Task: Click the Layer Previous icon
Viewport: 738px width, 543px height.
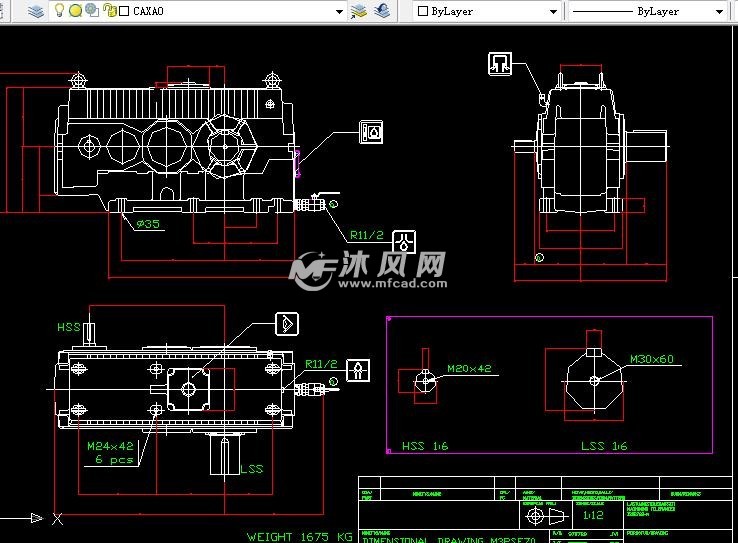Action: pyautogui.click(x=382, y=11)
